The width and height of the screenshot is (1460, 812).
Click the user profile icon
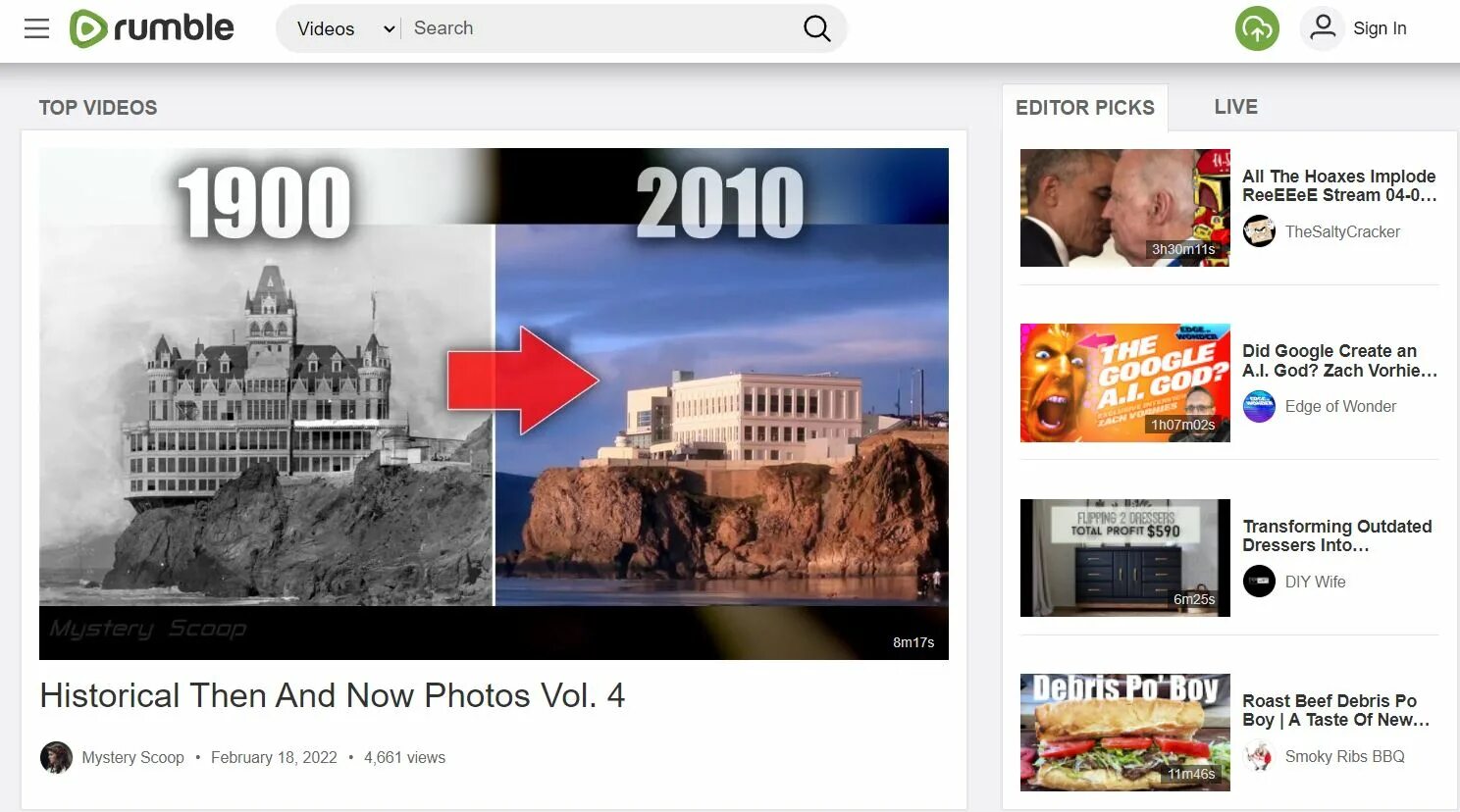click(x=1323, y=28)
